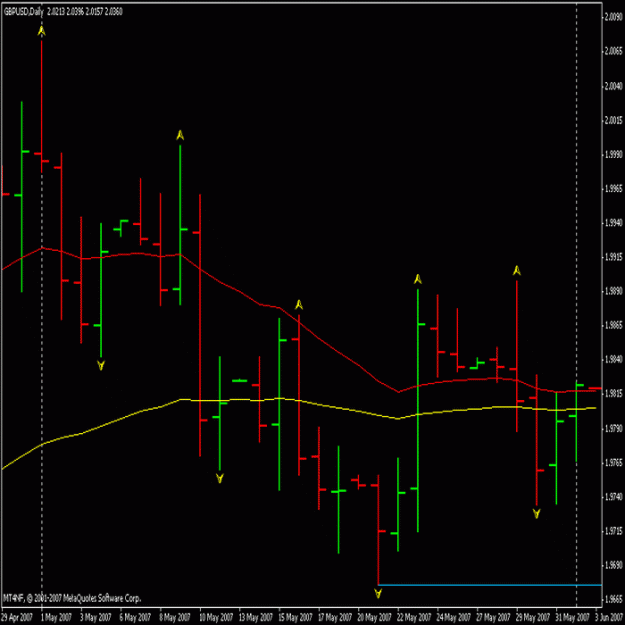
Task: Click the 10 May 2007 date label
Action: 216,618
